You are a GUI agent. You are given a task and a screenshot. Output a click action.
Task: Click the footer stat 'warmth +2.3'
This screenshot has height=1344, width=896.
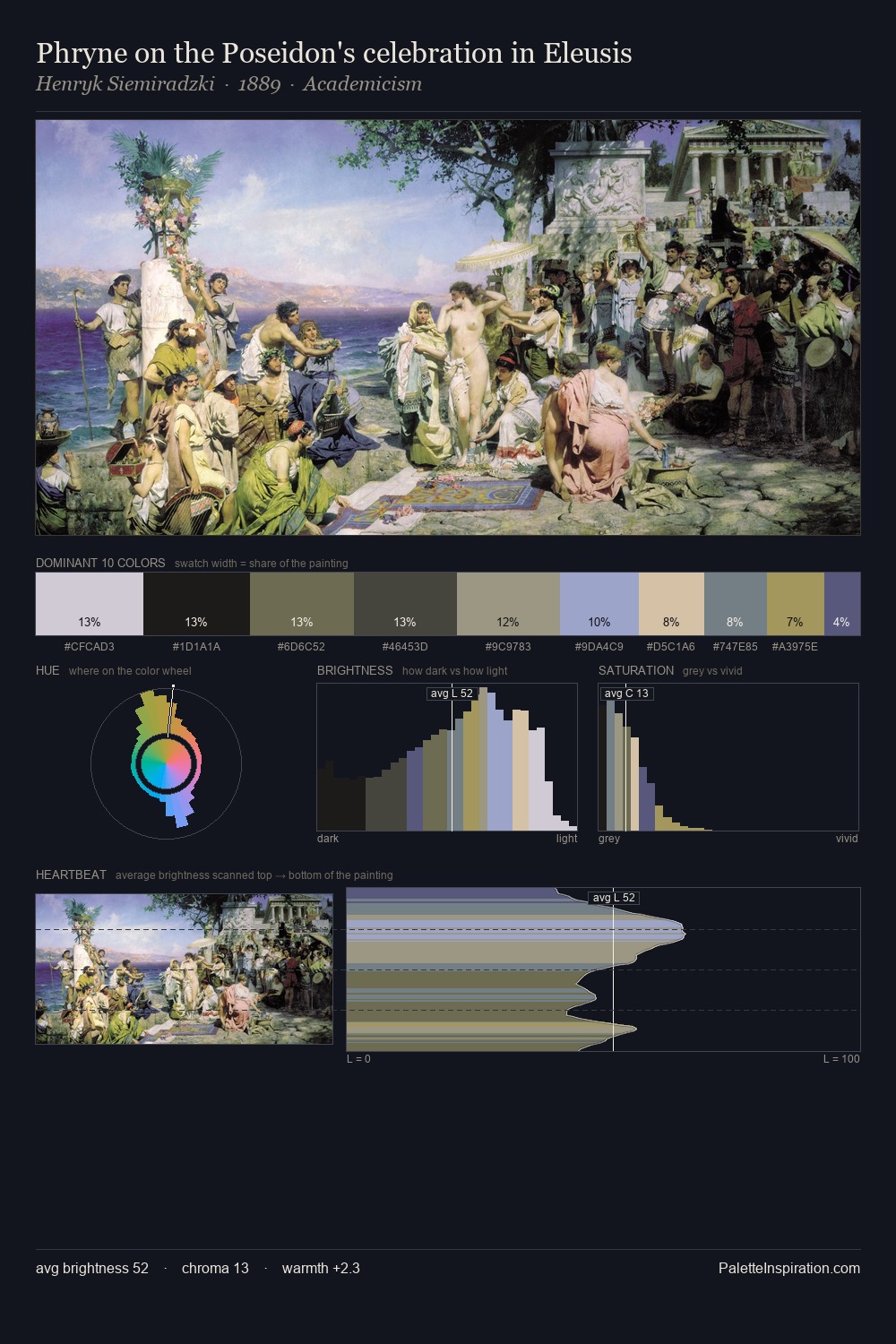321,1269
